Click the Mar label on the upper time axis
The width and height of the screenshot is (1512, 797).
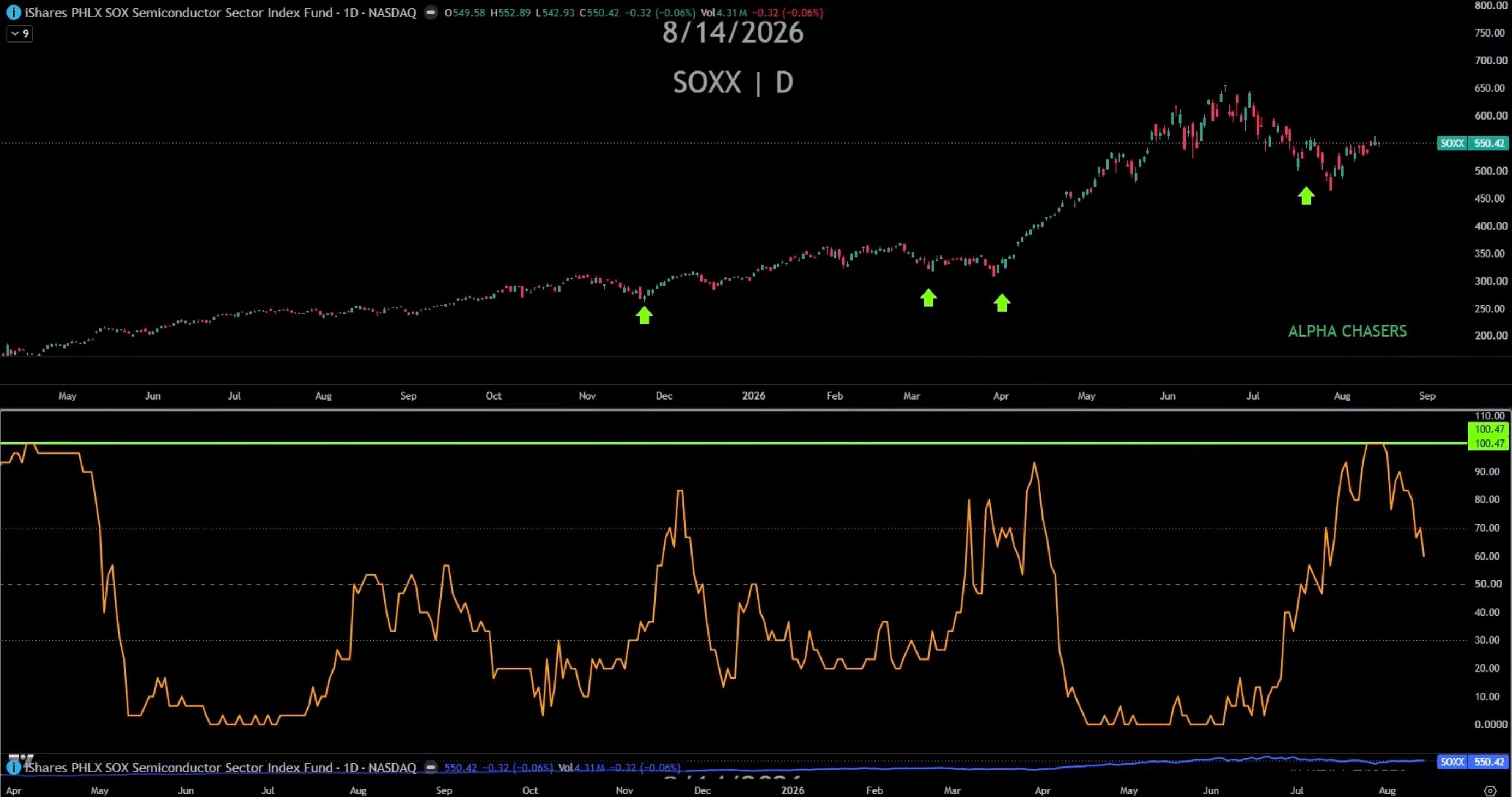coord(912,396)
